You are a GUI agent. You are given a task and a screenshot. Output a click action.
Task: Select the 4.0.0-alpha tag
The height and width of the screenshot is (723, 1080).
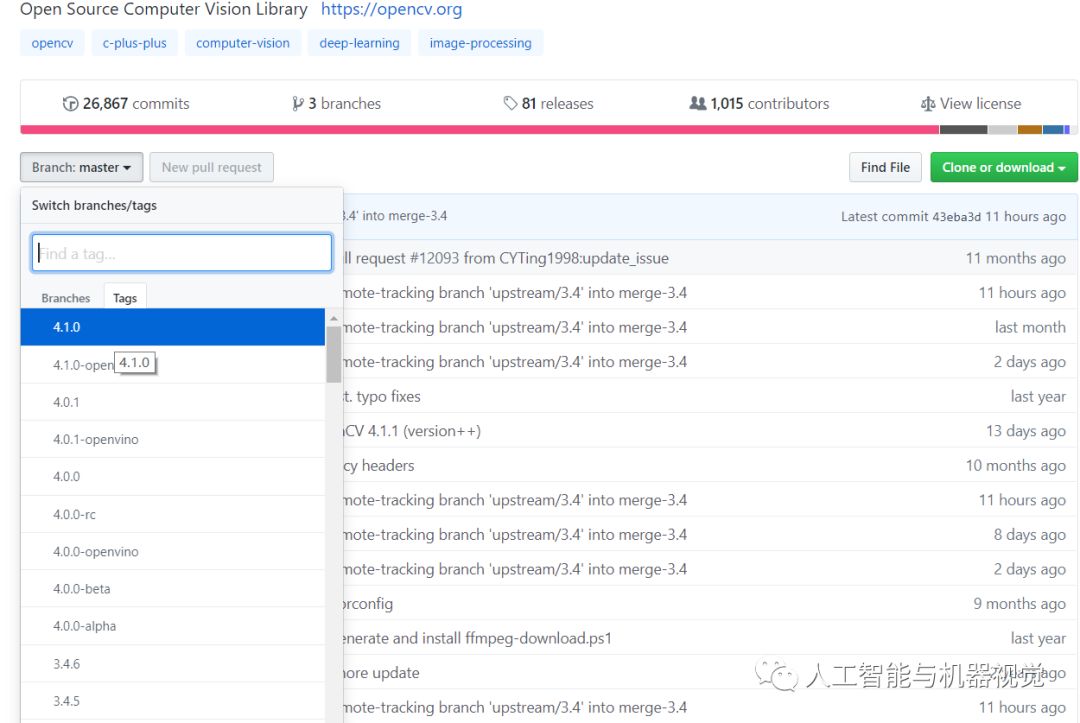[x=172, y=626]
